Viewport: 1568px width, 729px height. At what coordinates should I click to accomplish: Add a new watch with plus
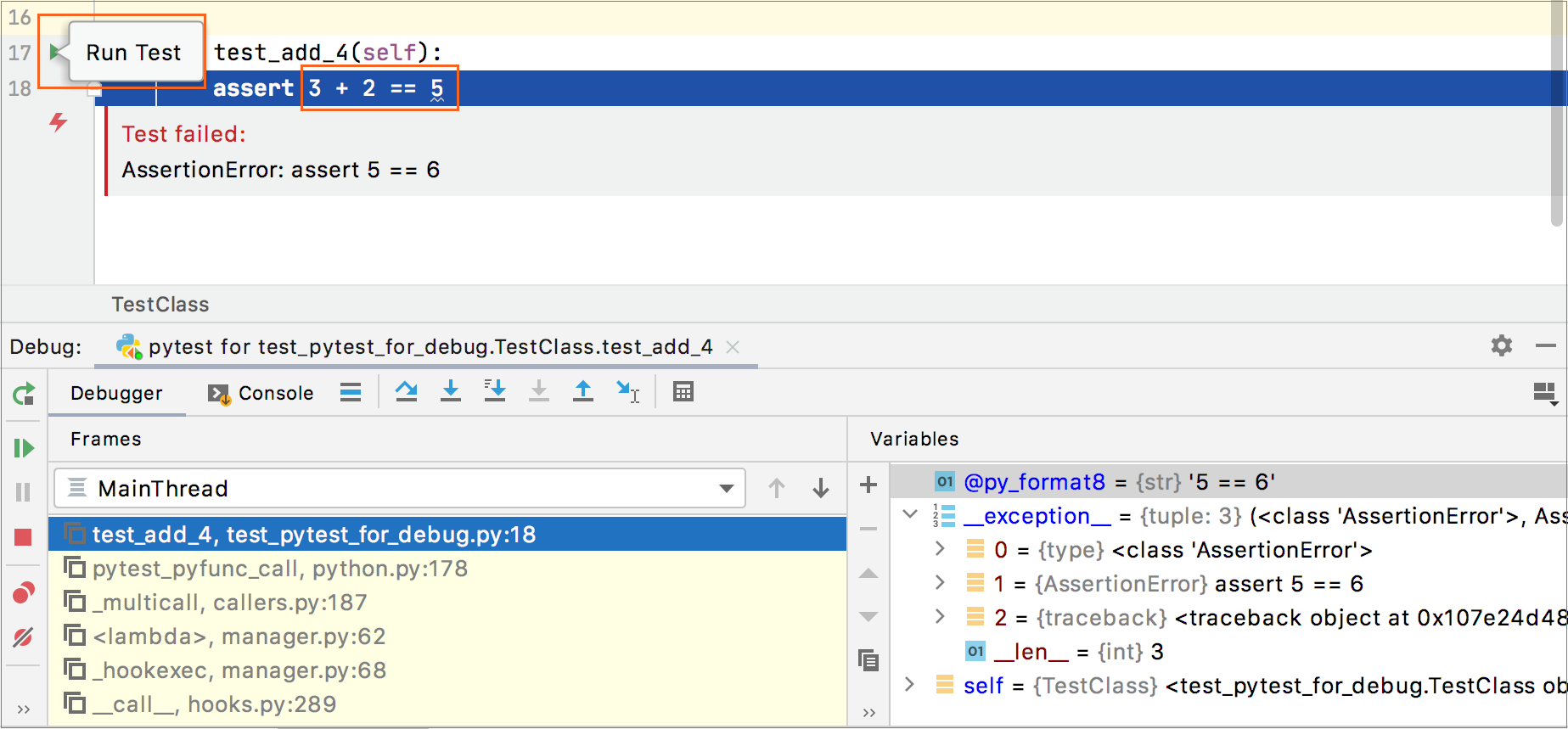(868, 485)
